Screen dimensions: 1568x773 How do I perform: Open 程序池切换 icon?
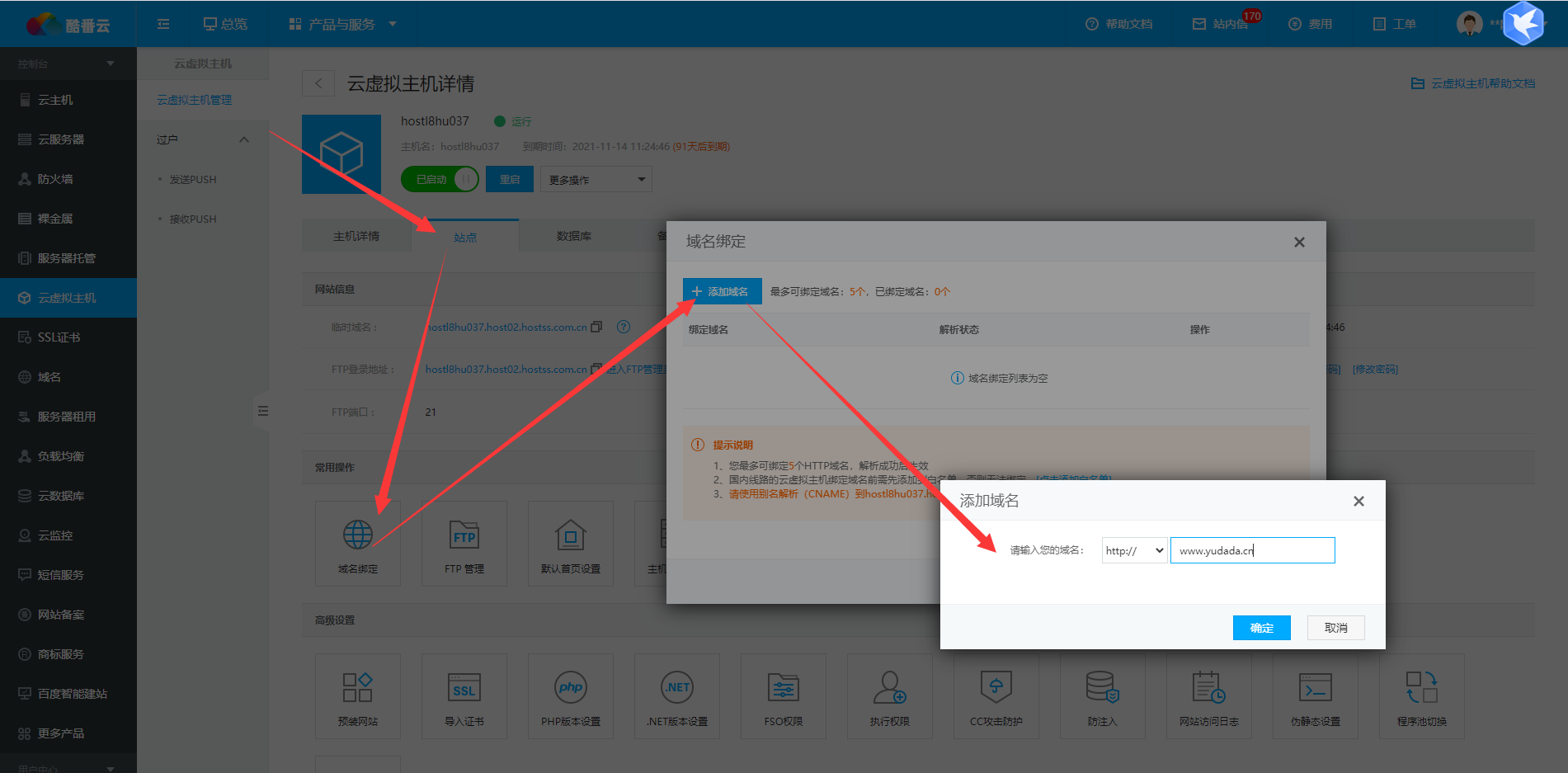(1421, 687)
